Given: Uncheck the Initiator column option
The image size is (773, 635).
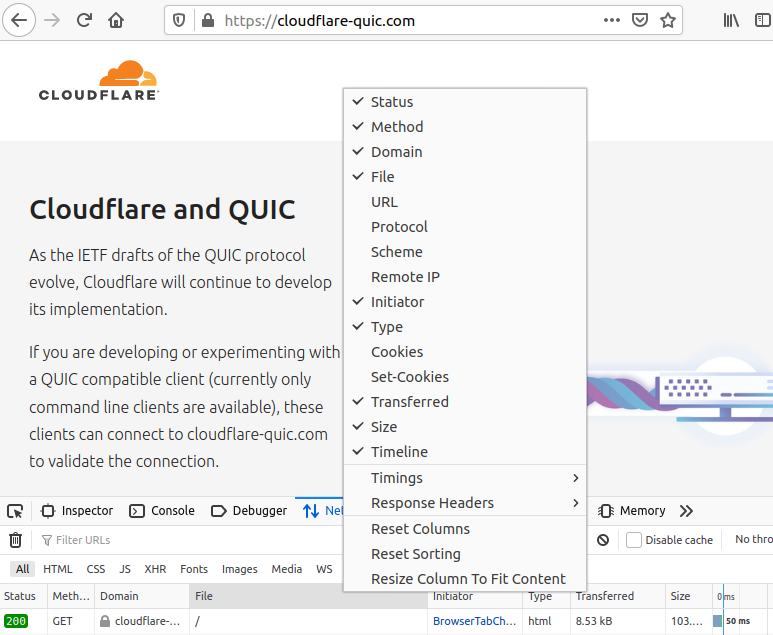Looking at the screenshot, I should tap(465, 302).
